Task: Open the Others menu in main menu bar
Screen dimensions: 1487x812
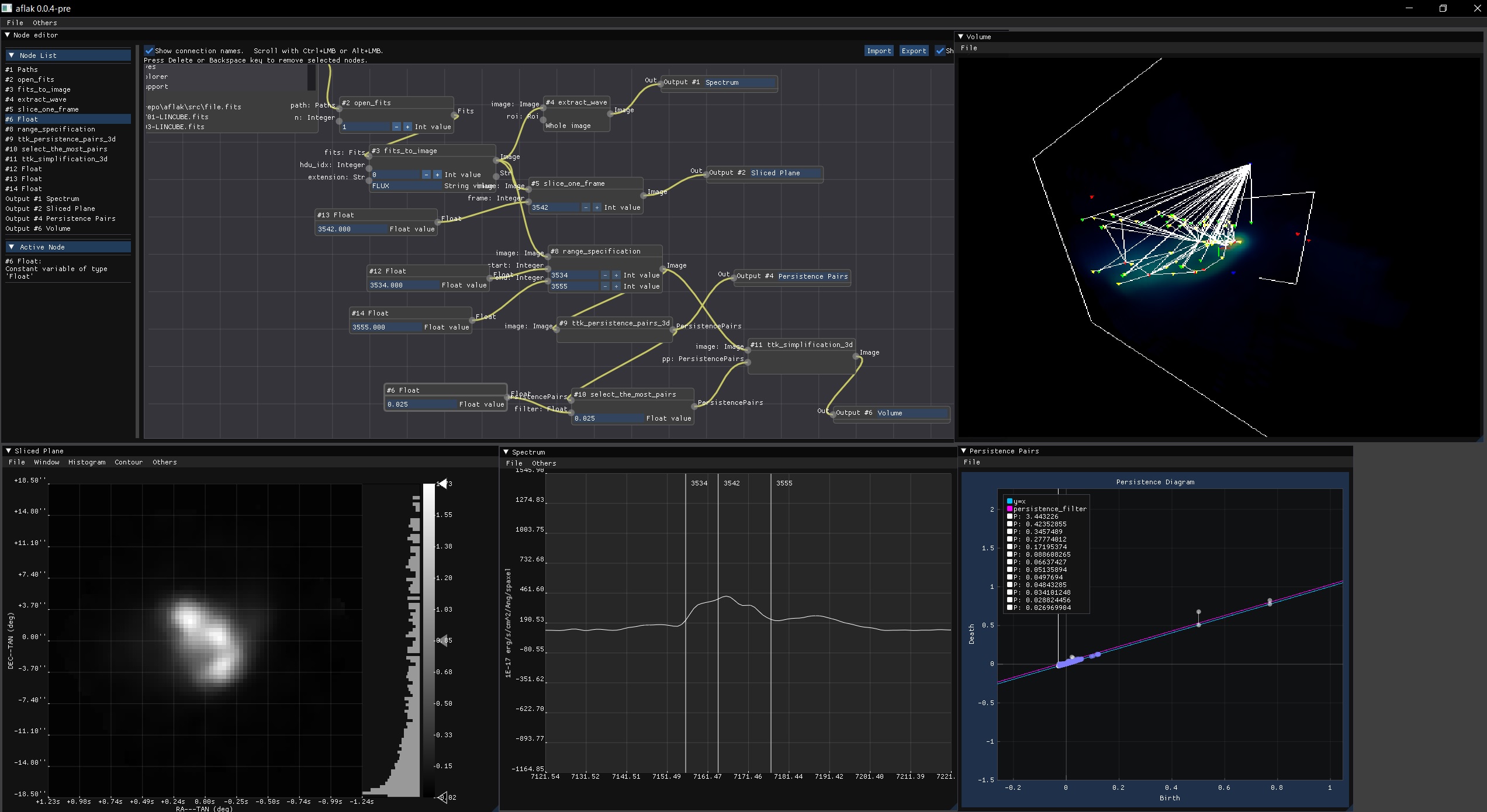Action: (44, 23)
